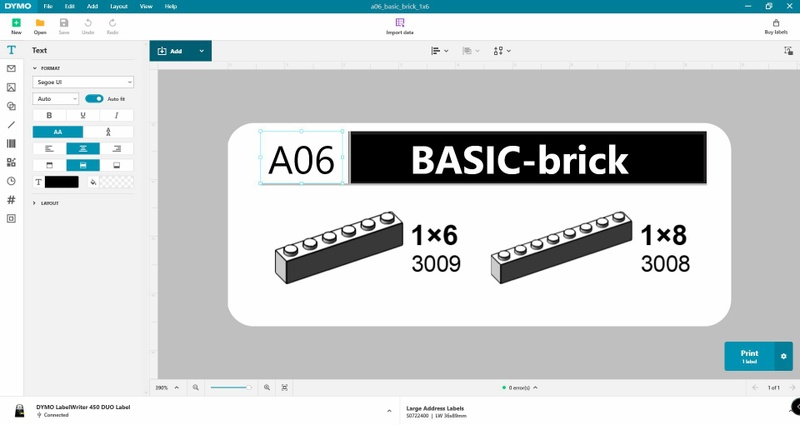
Task: Open the Add menu in menu bar
Action: click(92, 6)
